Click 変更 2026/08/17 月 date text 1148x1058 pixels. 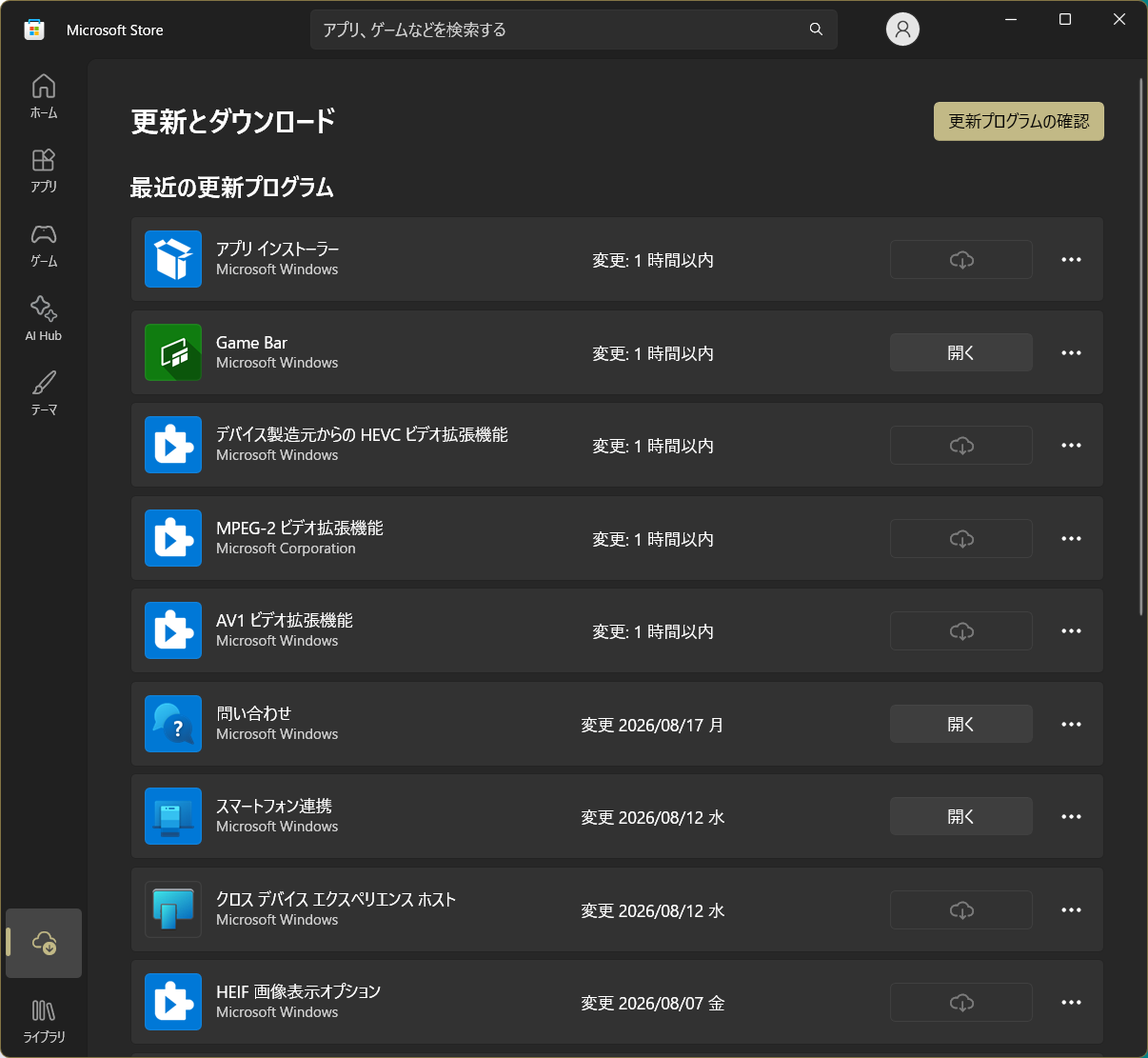(652, 726)
